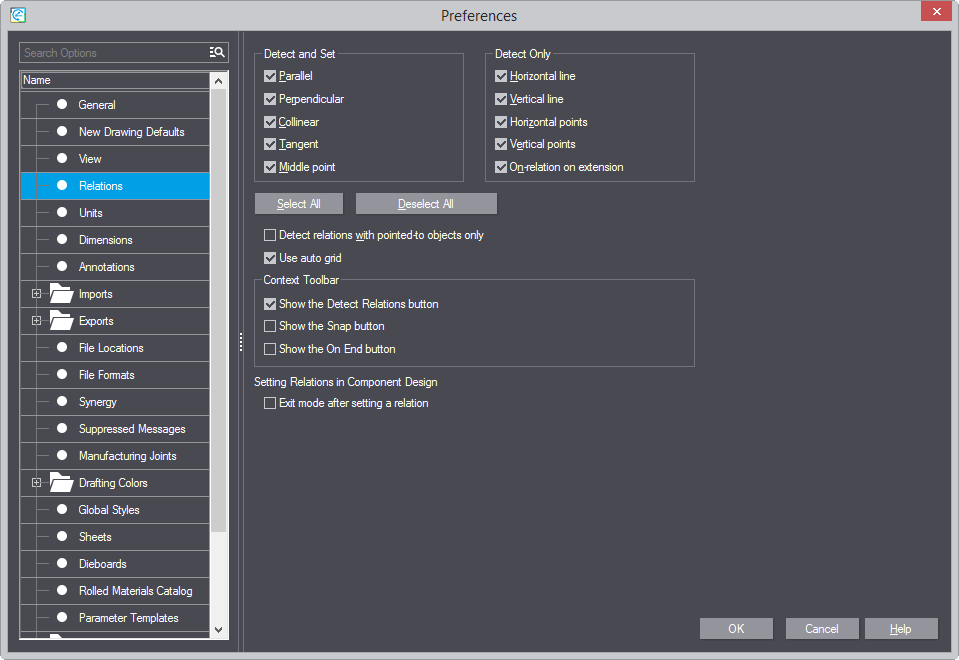Select Annotations in the options tree

[115, 267]
